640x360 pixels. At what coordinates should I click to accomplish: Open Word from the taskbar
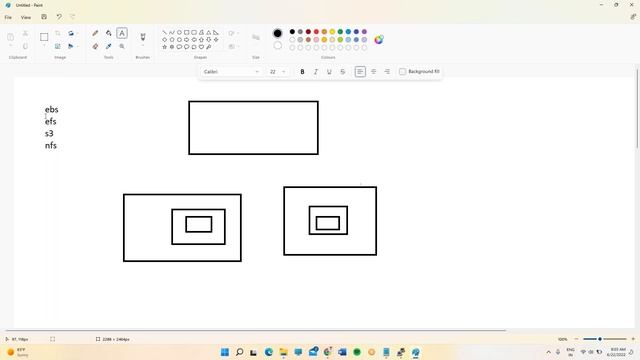point(342,352)
